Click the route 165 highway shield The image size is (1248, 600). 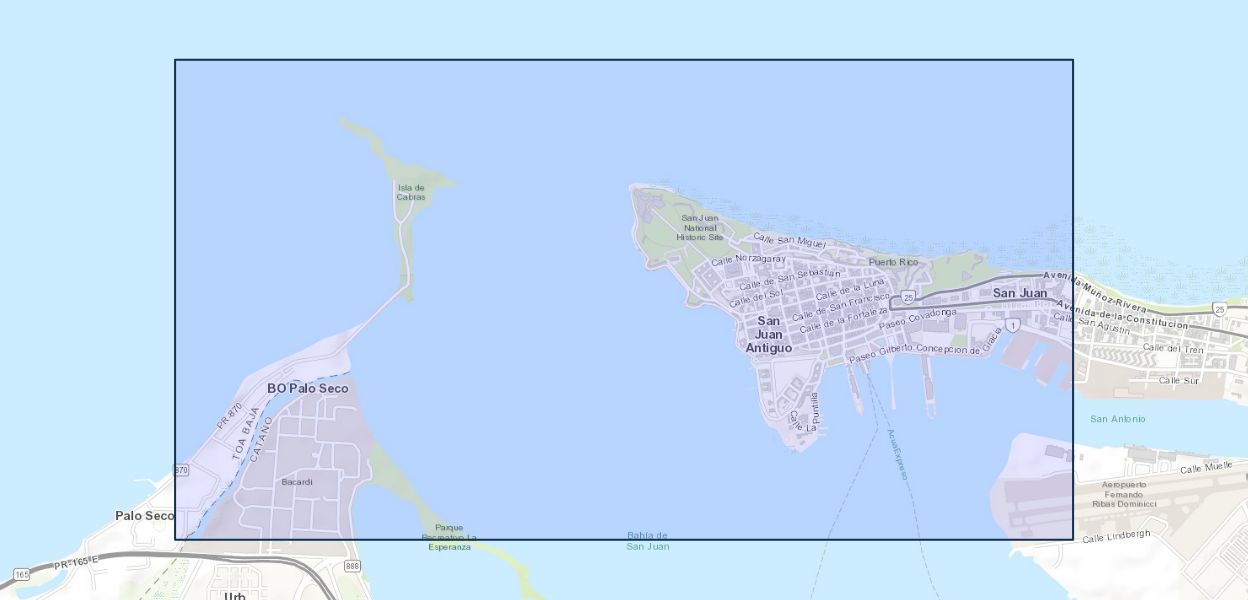pyautogui.click(x=22, y=574)
